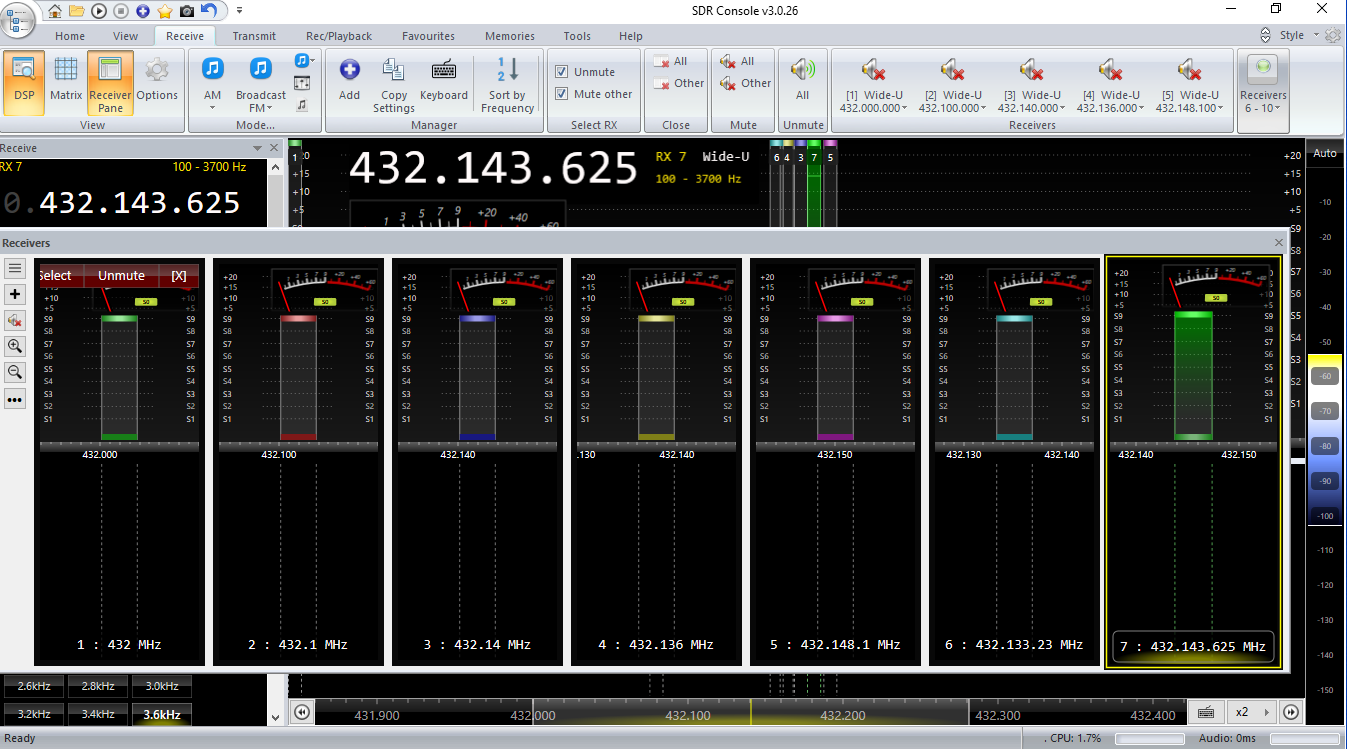Toggle the Mute other checkbox

562,94
